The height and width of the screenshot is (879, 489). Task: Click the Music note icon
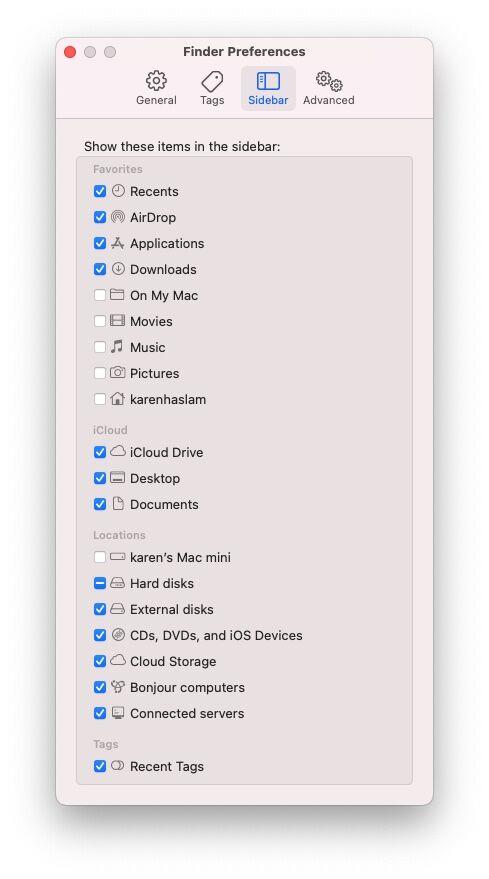coord(117,347)
